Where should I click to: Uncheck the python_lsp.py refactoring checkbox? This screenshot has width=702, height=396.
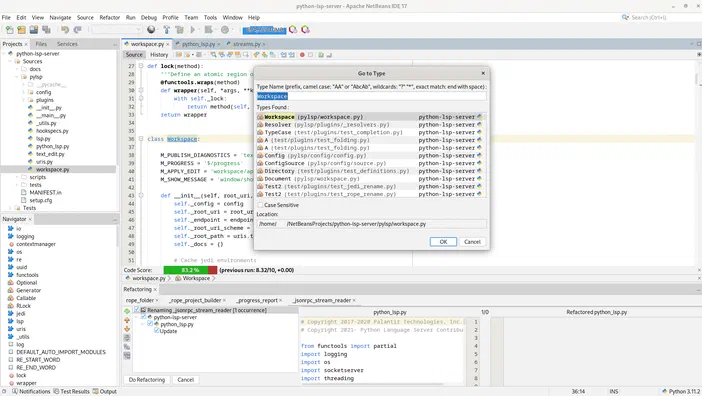pos(150,324)
